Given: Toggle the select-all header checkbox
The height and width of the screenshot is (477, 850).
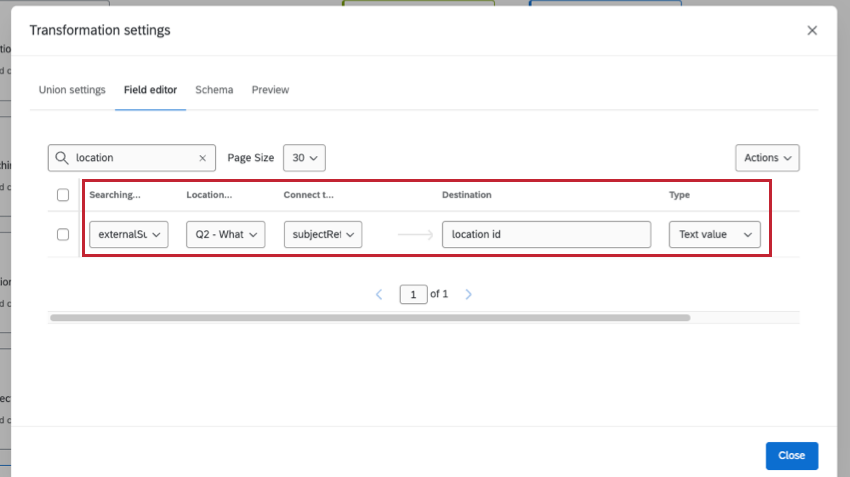Looking at the screenshot, I should tap(63, 195).
